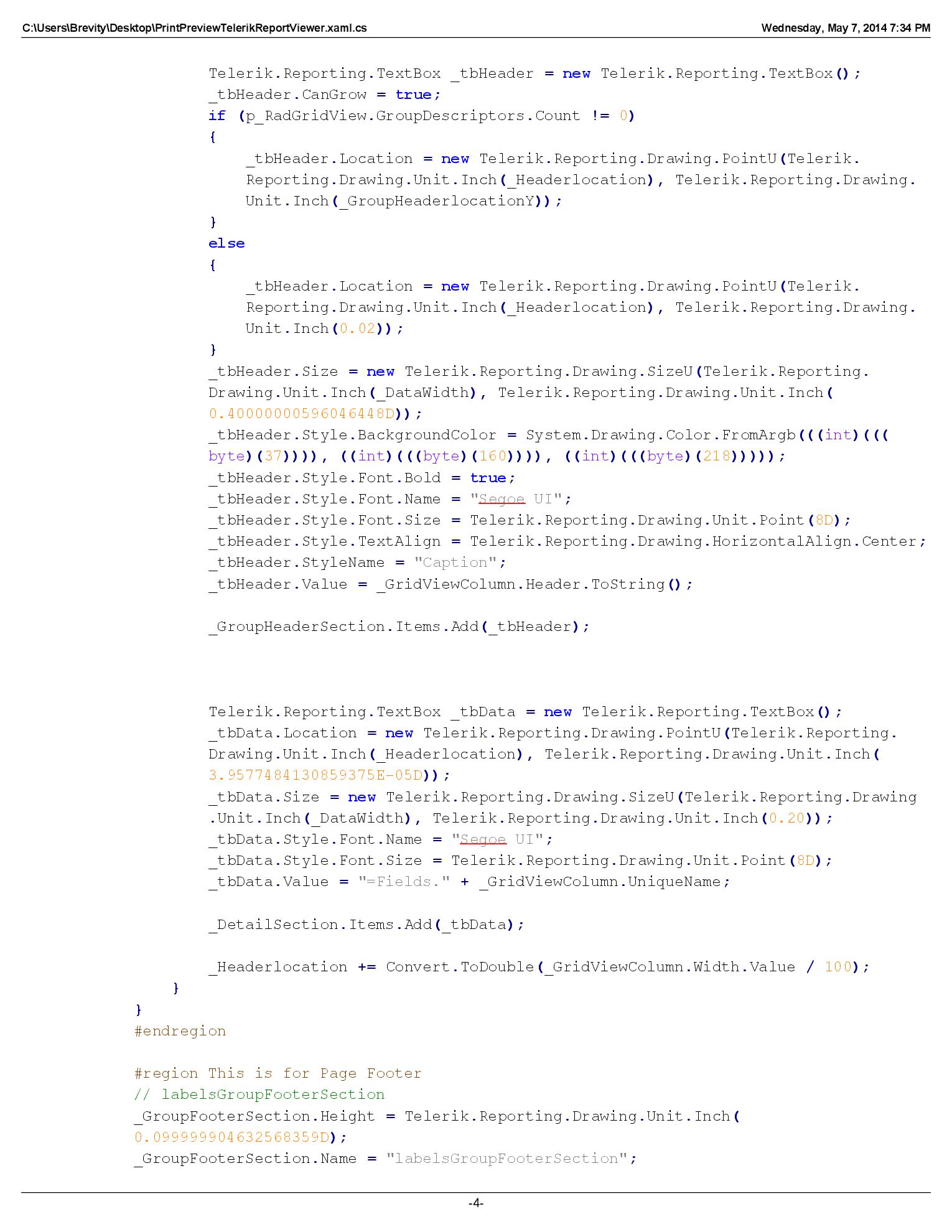952x1232 pixels.
Task: Click the line starting '_tbData.Size = new'
Action: [562, 797]
